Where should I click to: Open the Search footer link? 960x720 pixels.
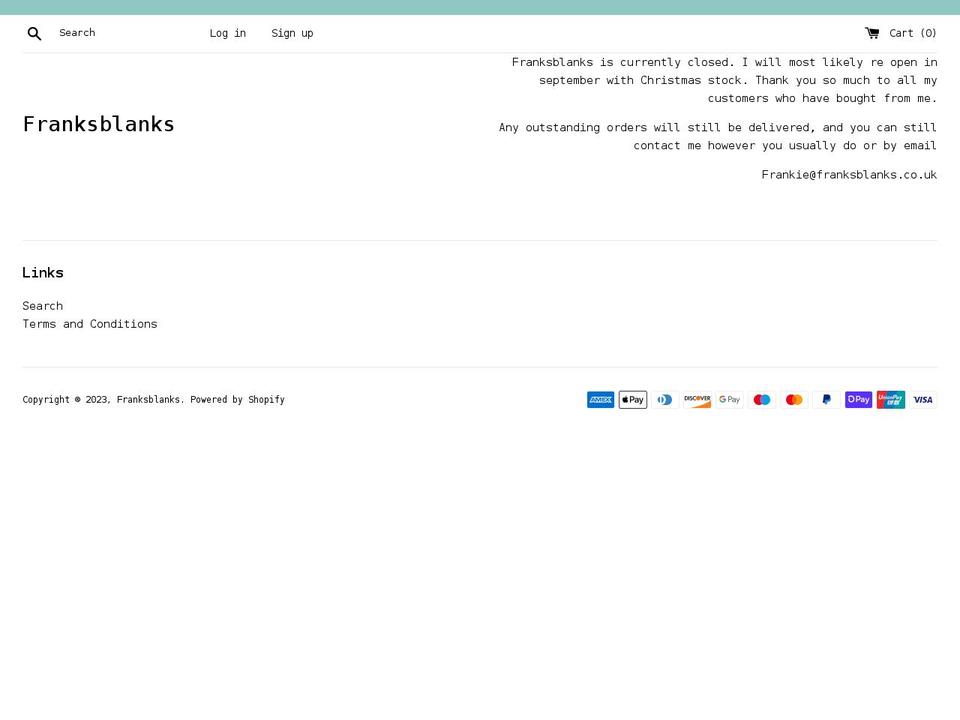point(42,306)
